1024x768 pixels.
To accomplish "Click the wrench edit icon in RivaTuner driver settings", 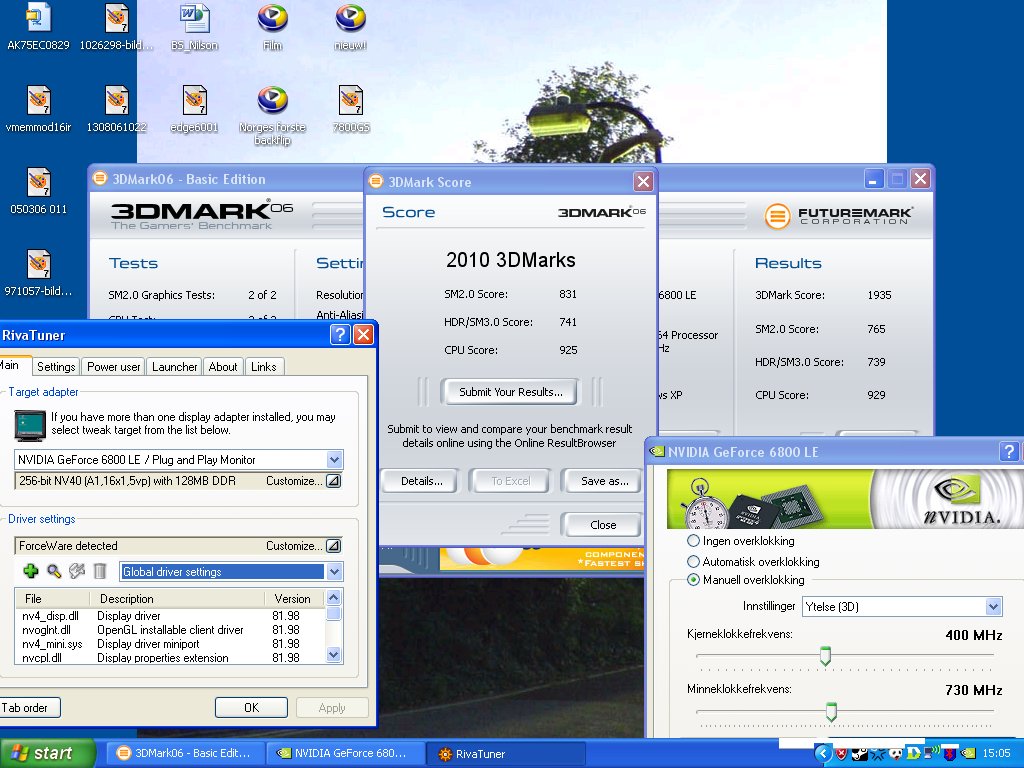I will (77, 571).
